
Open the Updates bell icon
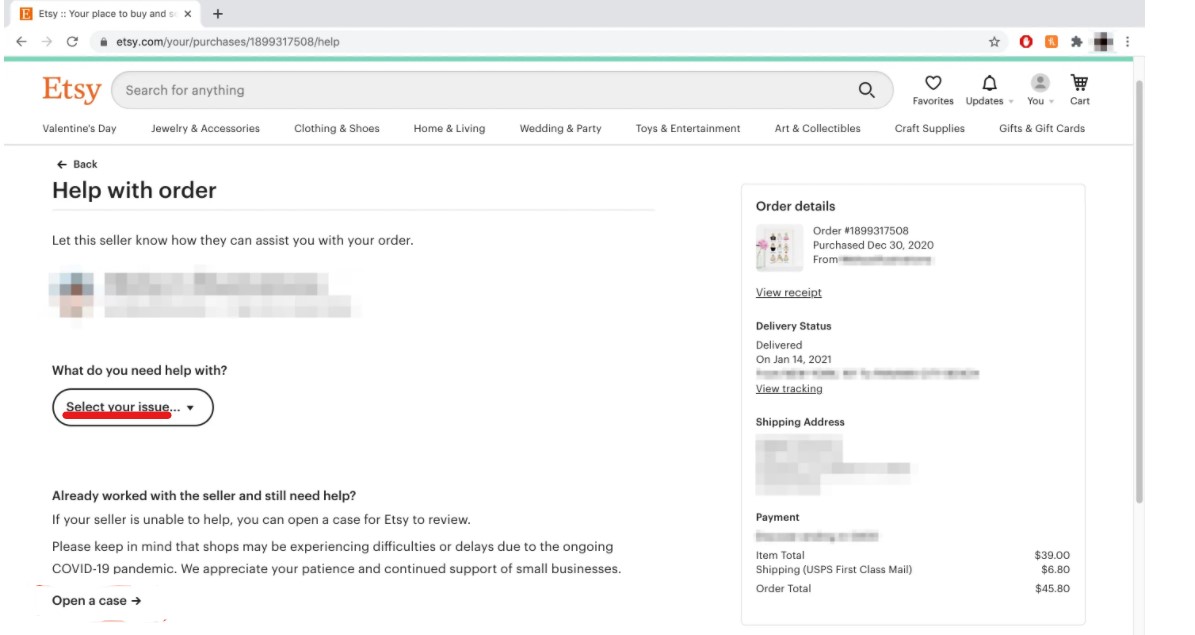point(989,83)
